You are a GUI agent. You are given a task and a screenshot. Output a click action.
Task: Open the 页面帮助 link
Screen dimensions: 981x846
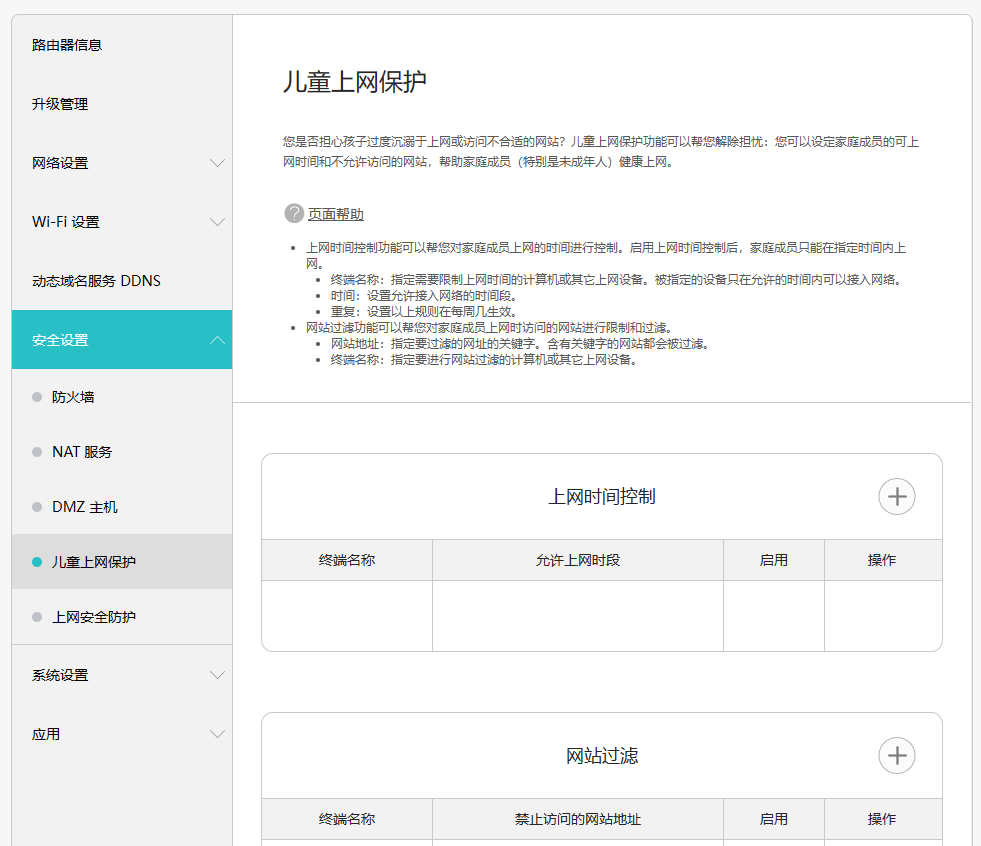point(335,214)
